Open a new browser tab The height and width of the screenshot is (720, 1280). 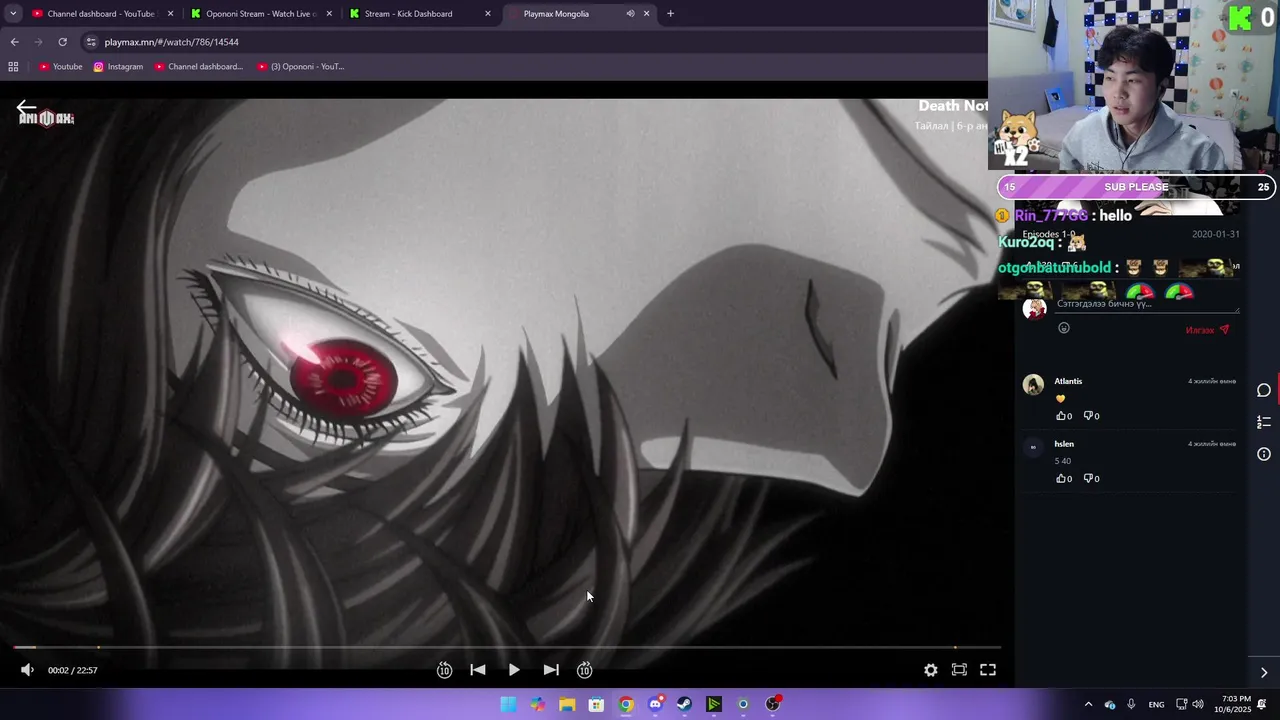[670, 14]
